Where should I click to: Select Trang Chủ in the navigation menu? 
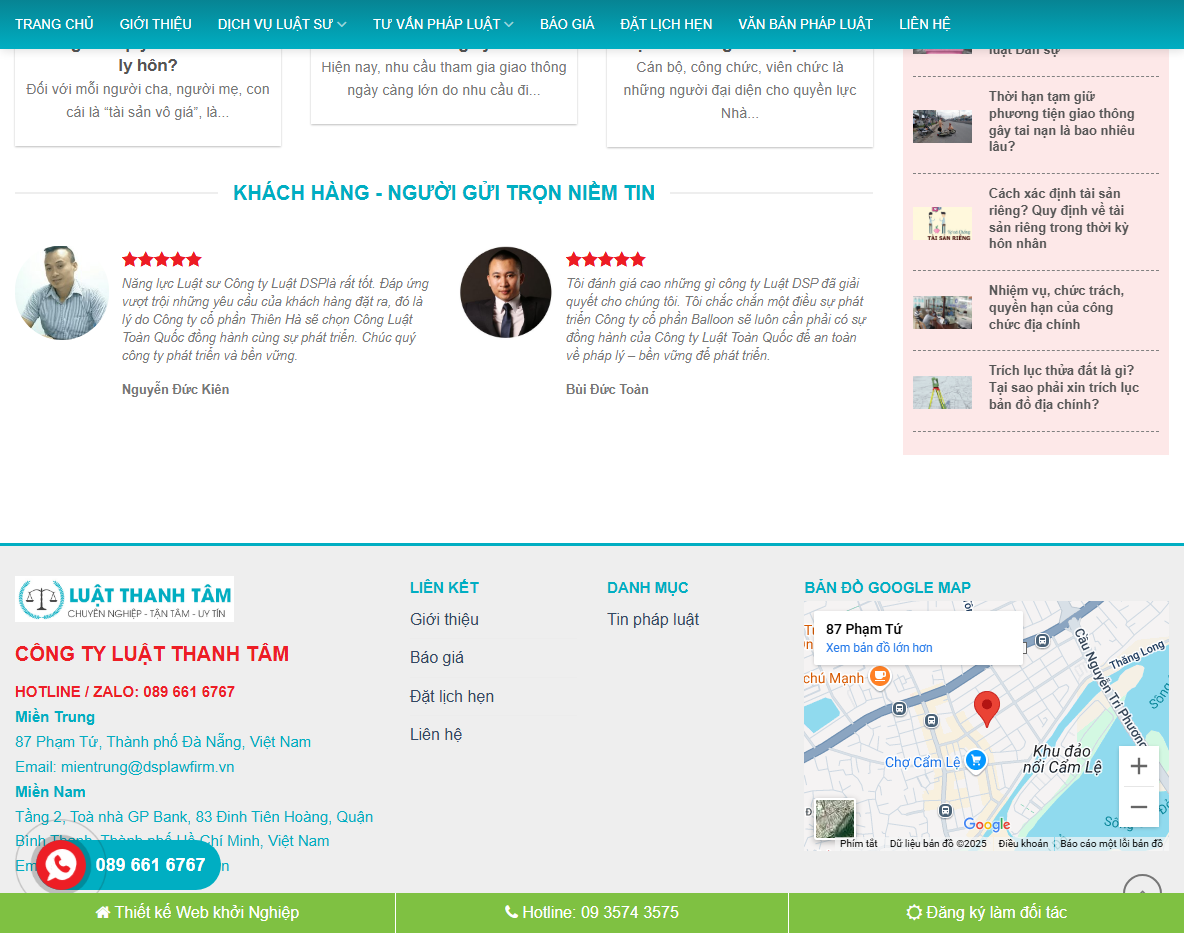pos(54,24)
